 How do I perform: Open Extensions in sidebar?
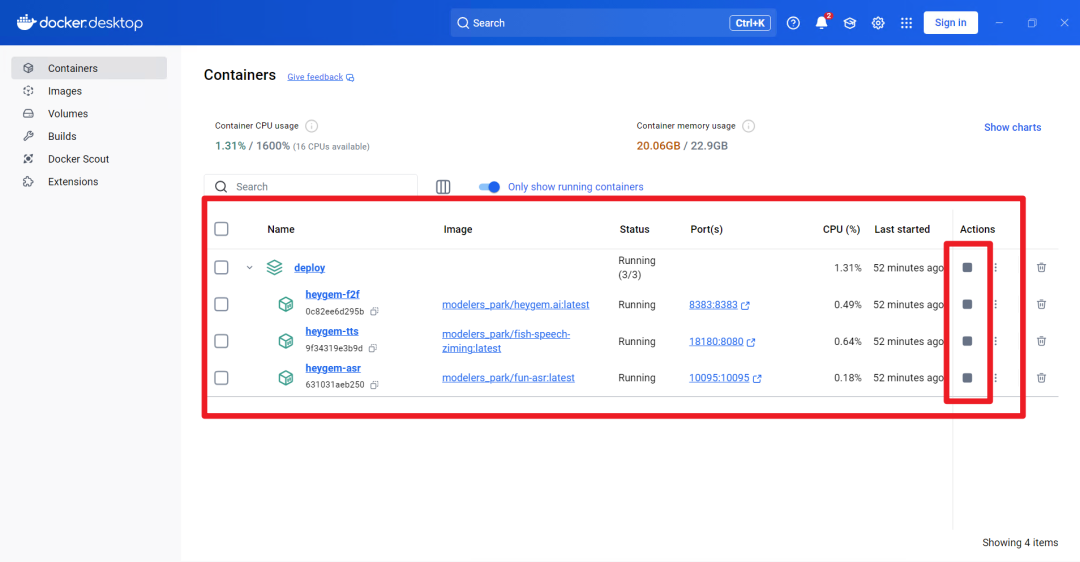click(89, 182)
